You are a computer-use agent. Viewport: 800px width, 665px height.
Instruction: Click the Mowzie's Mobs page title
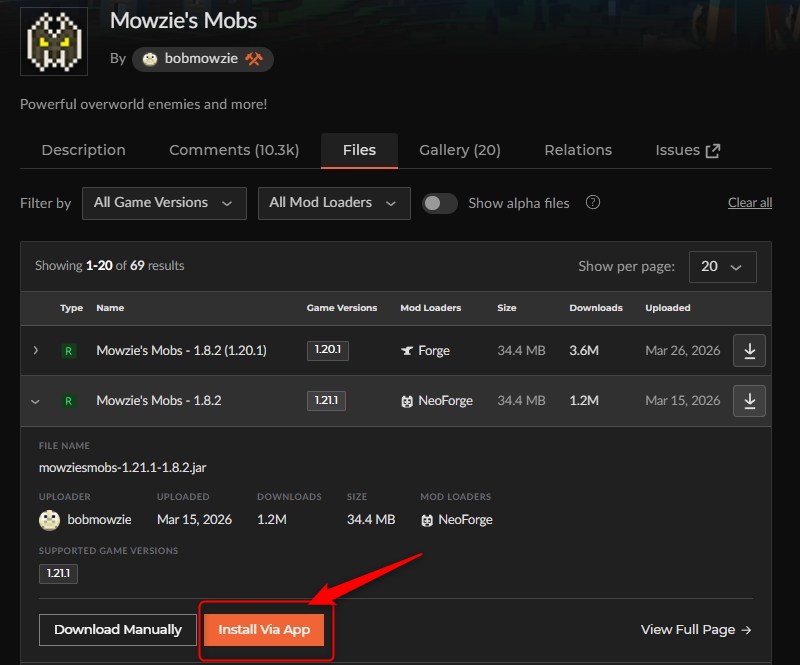[183, 21]
